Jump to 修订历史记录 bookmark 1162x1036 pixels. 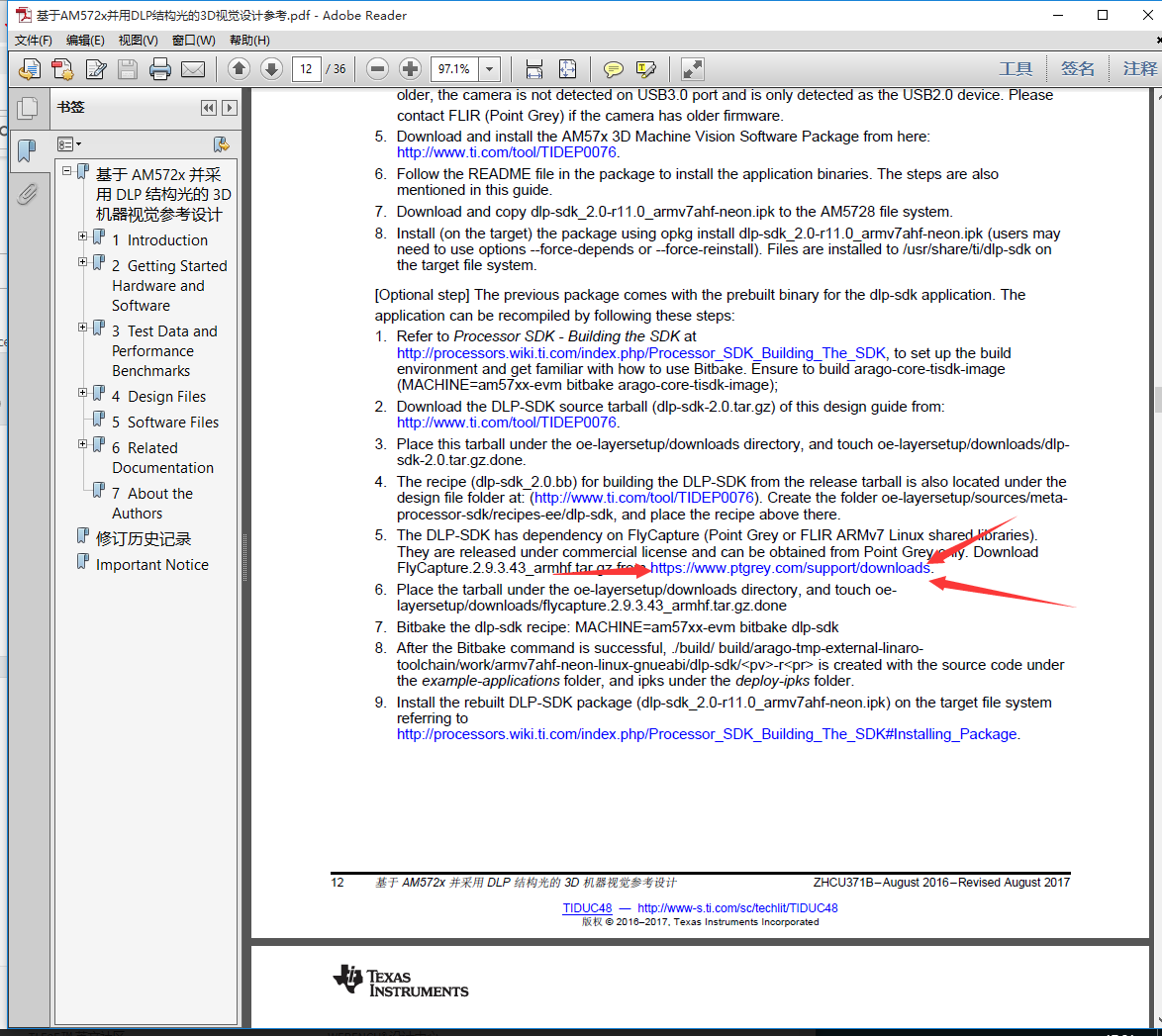(144, 538)
